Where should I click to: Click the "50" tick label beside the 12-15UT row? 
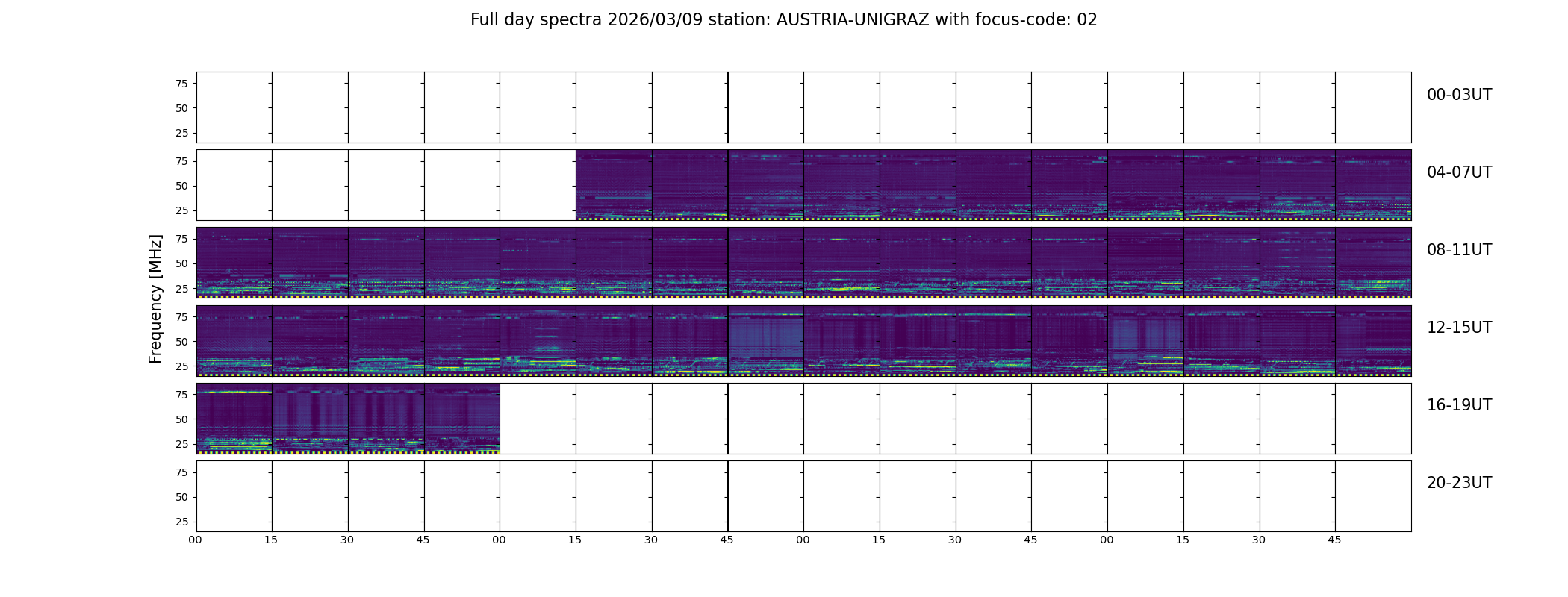[x=181, y=342]
